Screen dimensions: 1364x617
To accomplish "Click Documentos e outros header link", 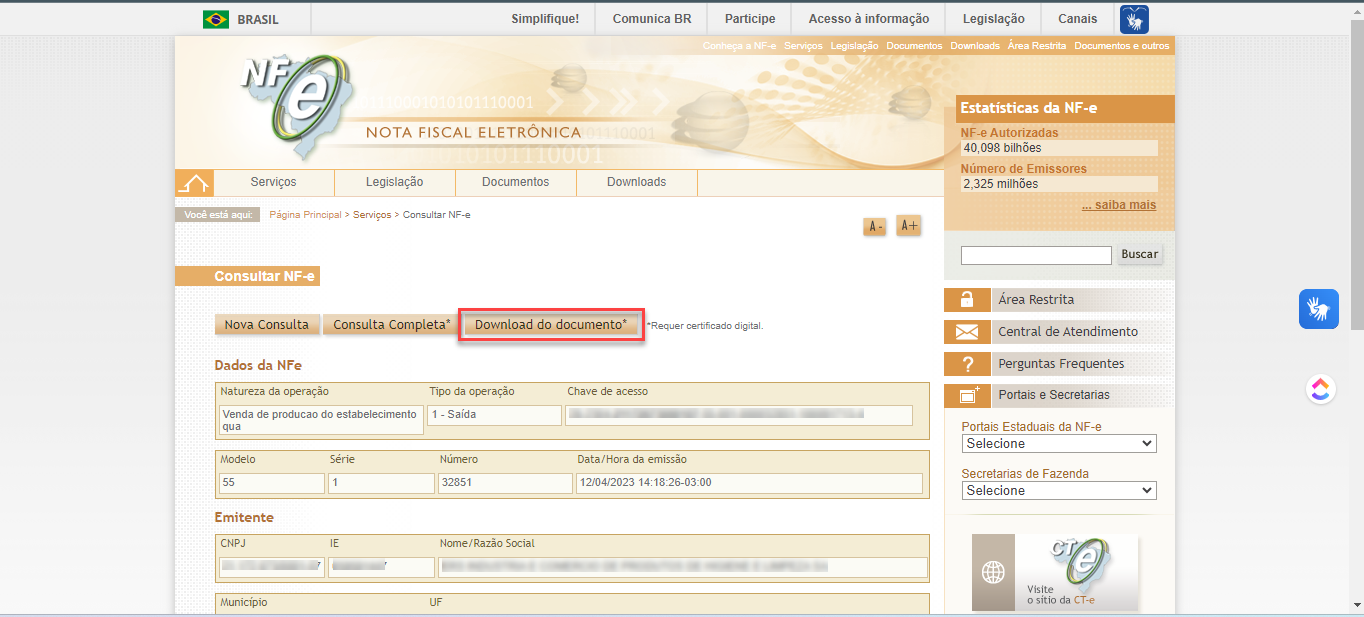I will [x=1121, y=46].
